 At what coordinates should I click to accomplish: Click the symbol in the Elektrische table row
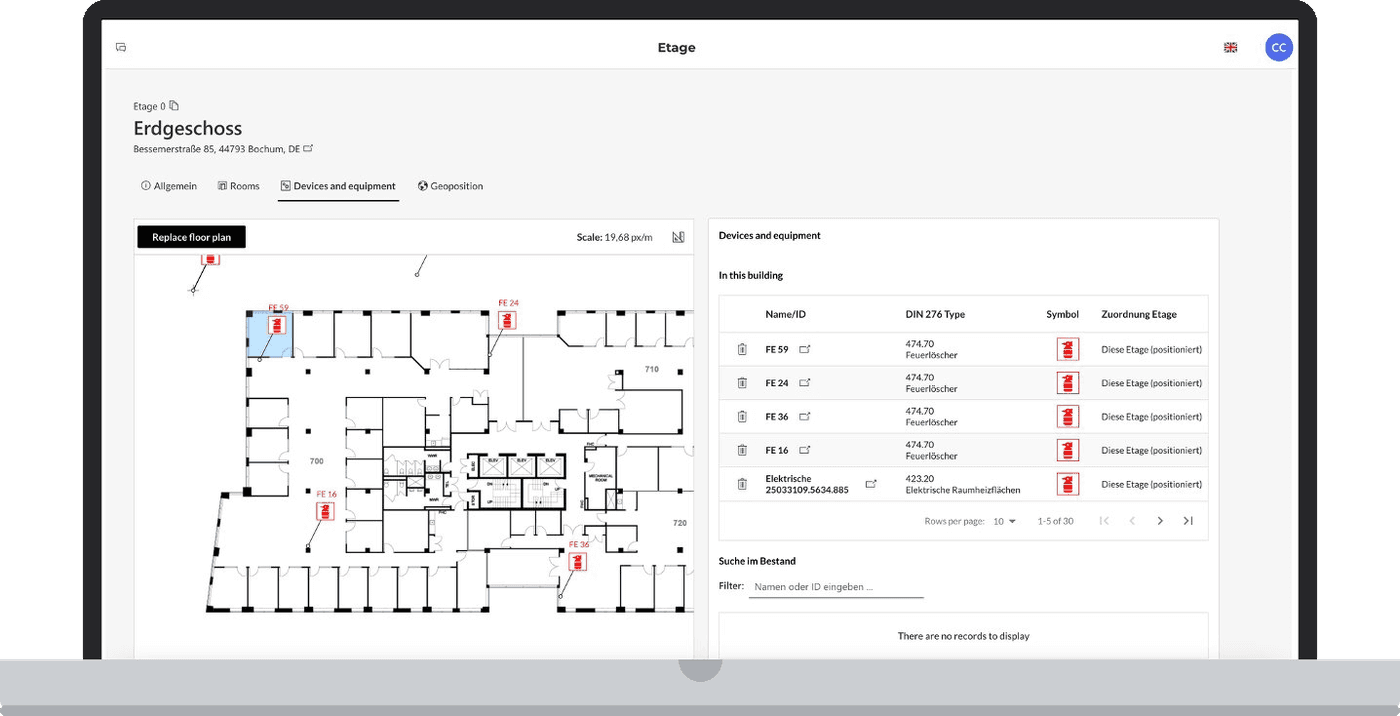point(1068,484)
